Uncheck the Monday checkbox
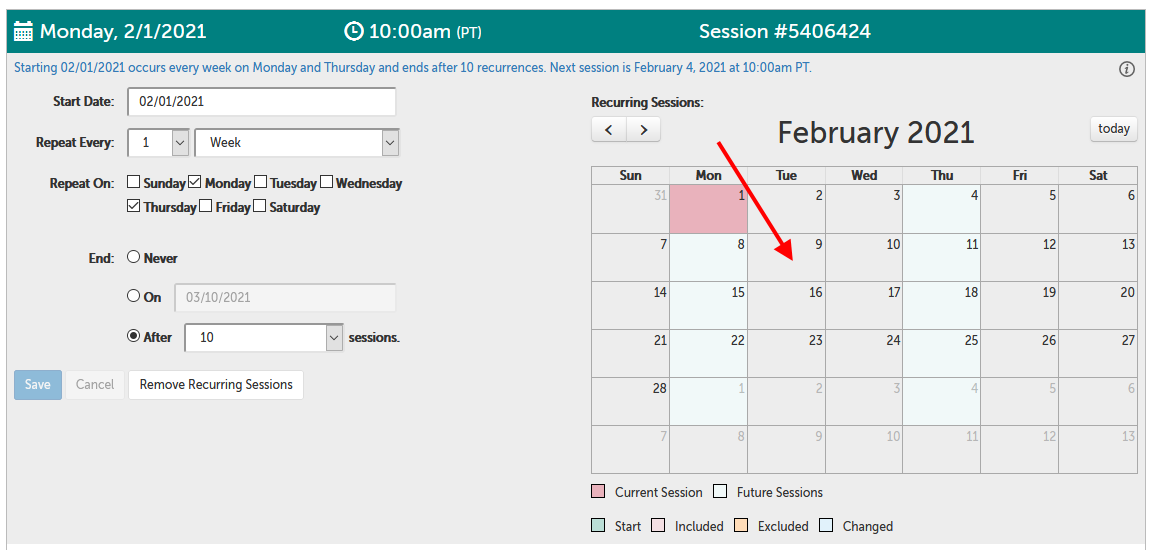Image resolution: width=1154 pixels, height=550 pixels. click(x=195, y=182)
